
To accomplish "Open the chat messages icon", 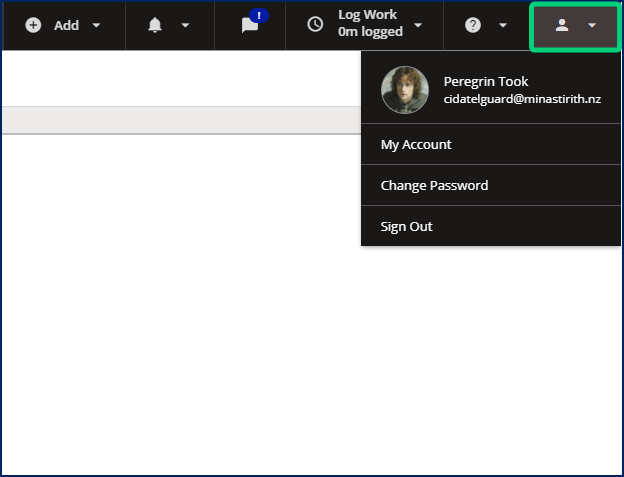I will [x=250, y=26].
